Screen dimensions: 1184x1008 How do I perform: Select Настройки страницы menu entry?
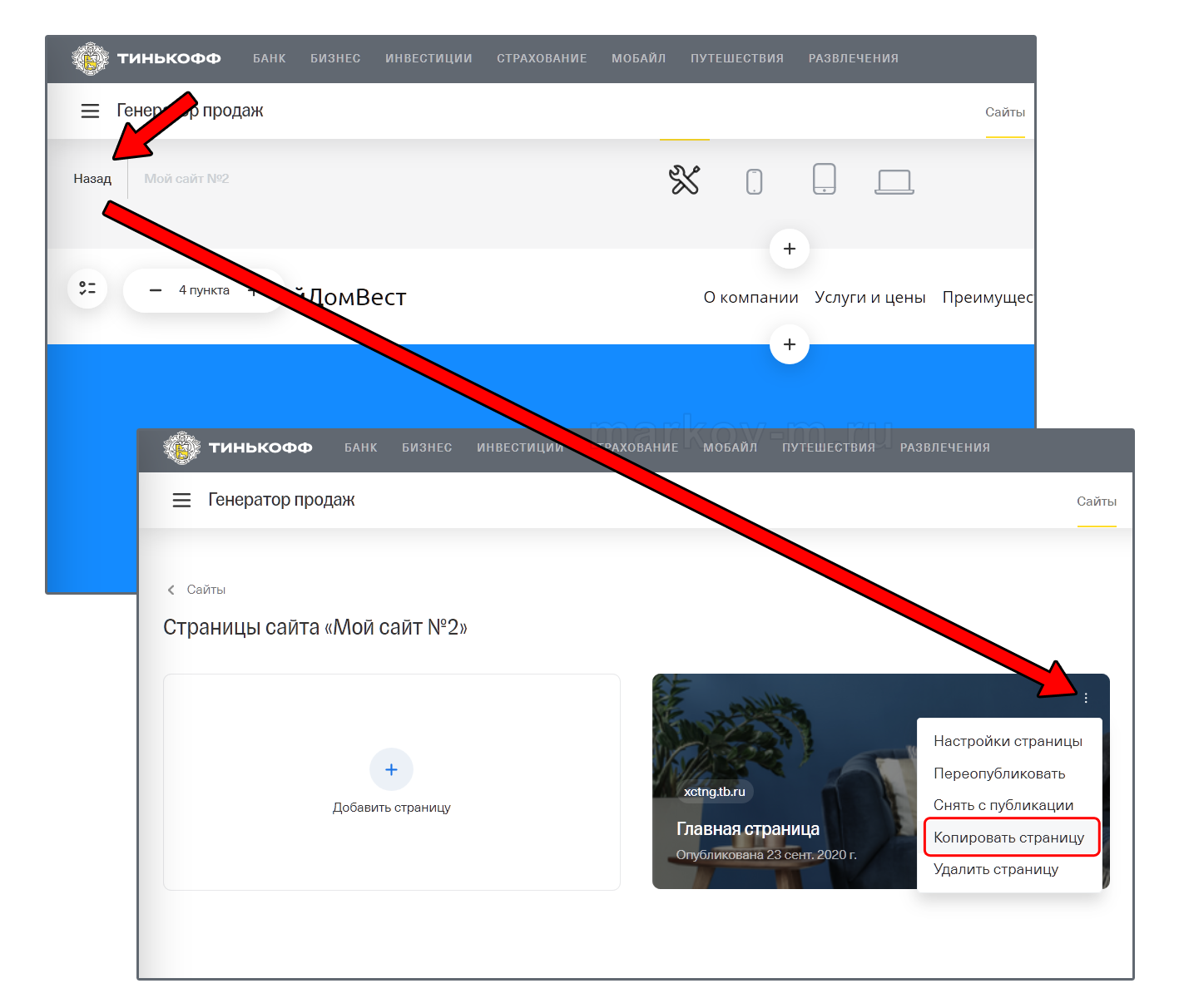pos(1008,741)
